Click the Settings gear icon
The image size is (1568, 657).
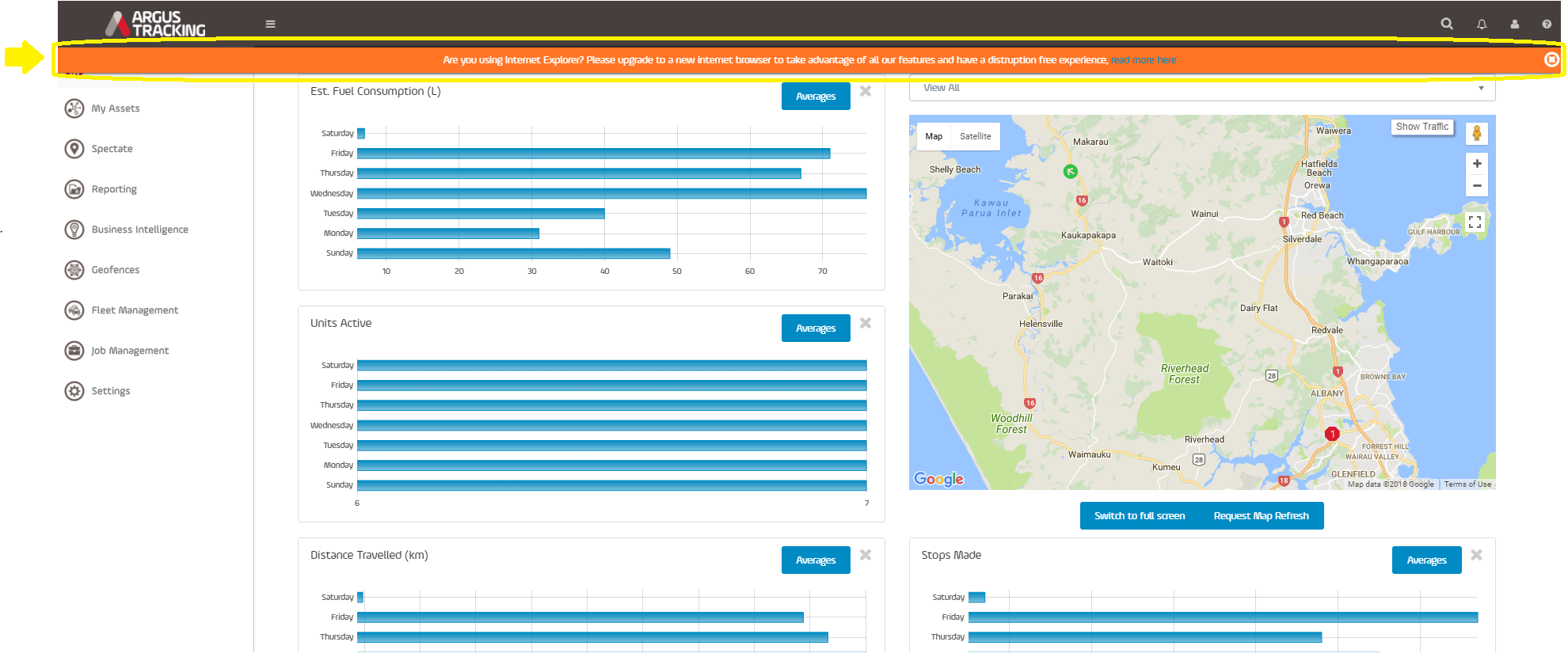click(74, 391)
